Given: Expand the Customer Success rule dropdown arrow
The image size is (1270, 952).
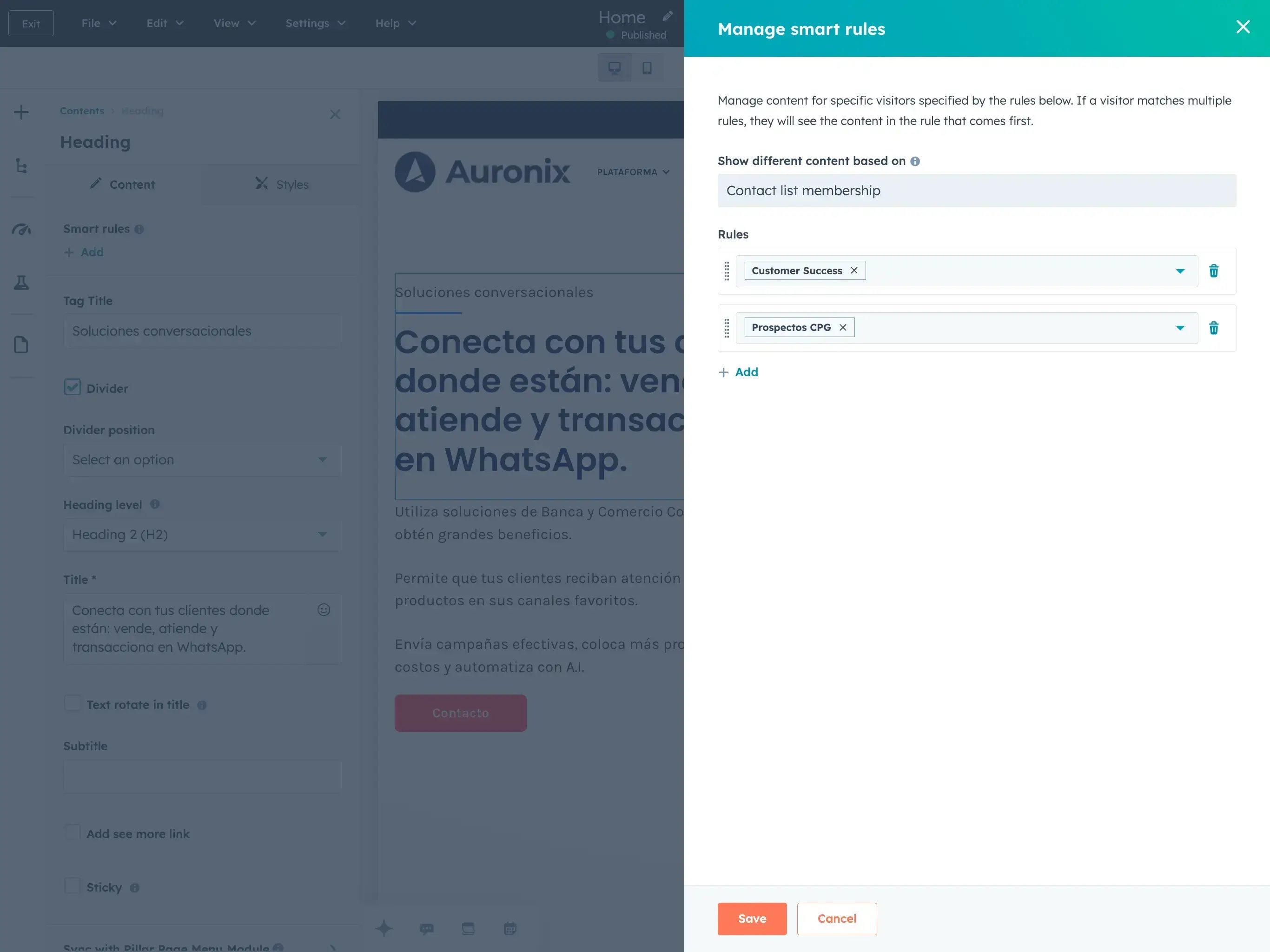Looking at the screenshot, I should [x=1180, y=271].
